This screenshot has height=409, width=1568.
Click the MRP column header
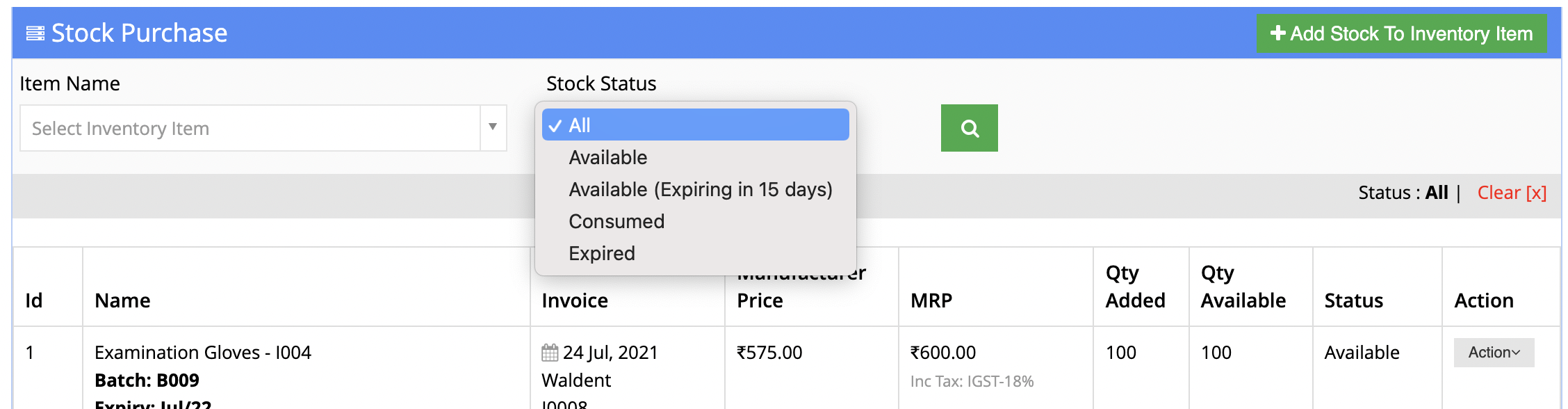coord(931,300)
